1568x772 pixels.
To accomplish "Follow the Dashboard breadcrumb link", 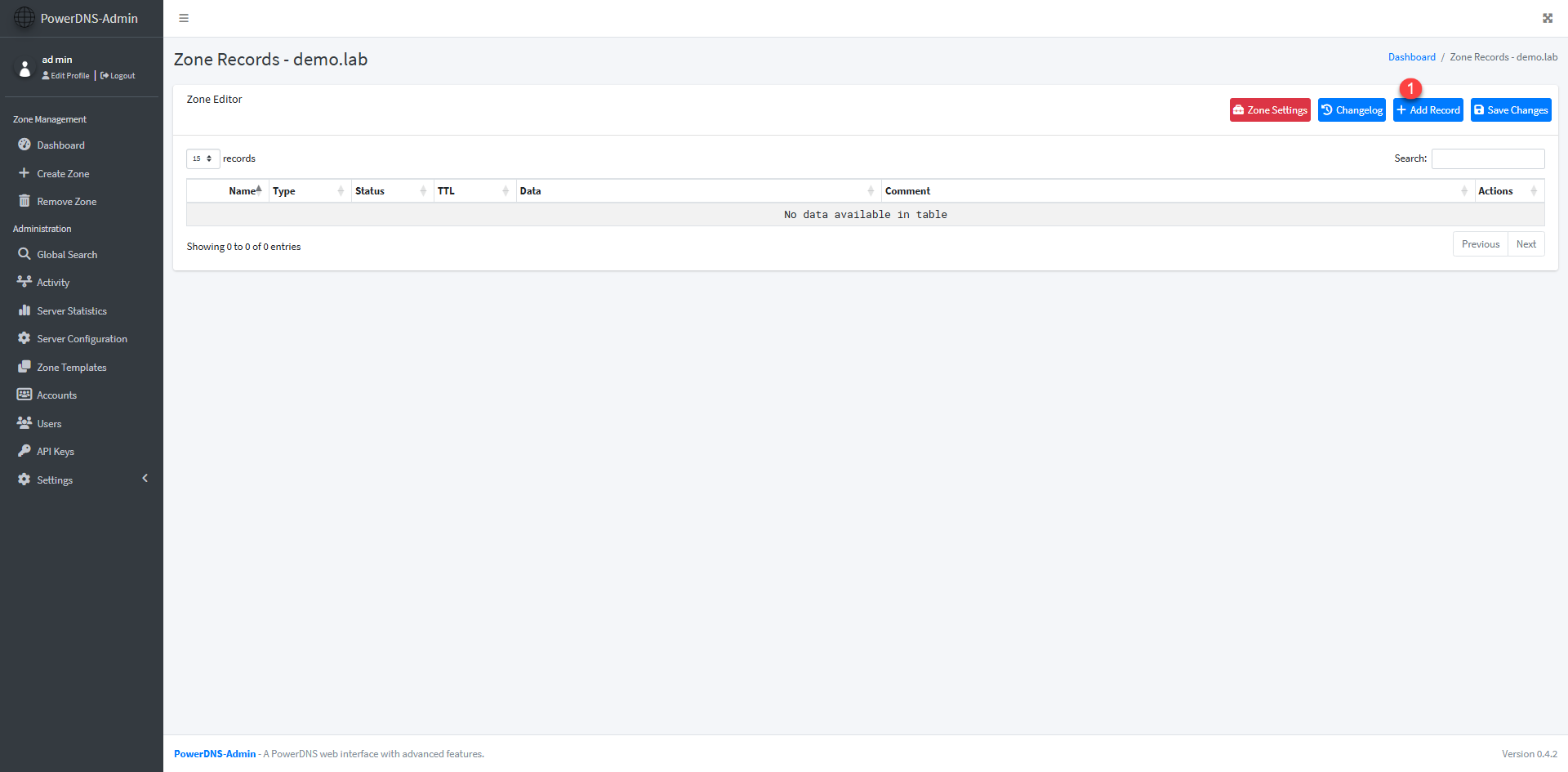I will click(1411, 57).
